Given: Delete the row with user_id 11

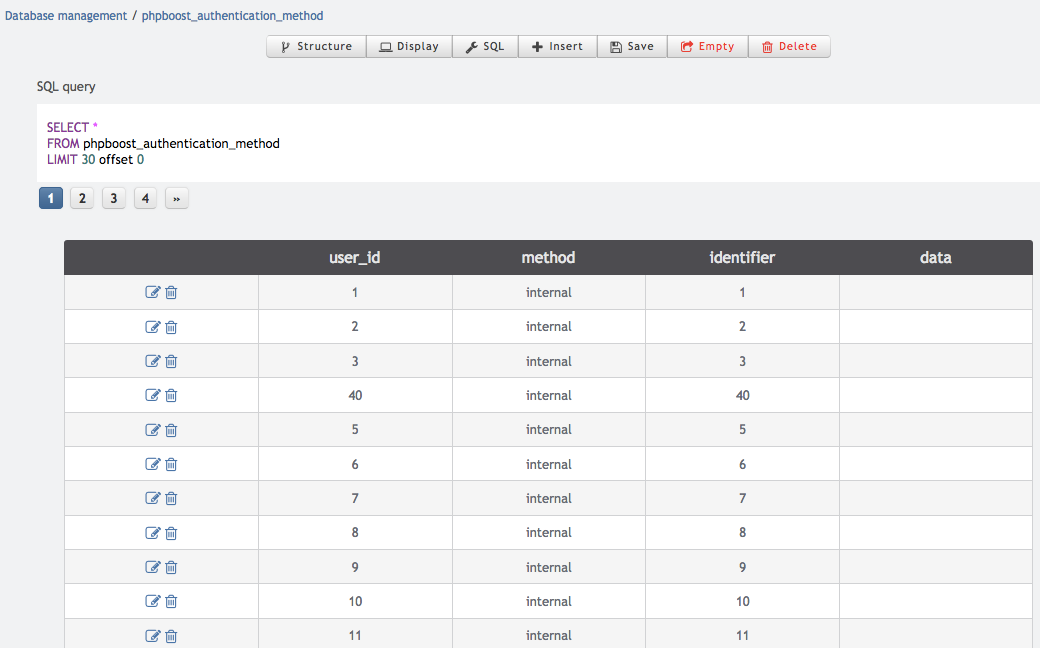Looking at the screenshot, I should pyautogui.click(x=171, y=636).
